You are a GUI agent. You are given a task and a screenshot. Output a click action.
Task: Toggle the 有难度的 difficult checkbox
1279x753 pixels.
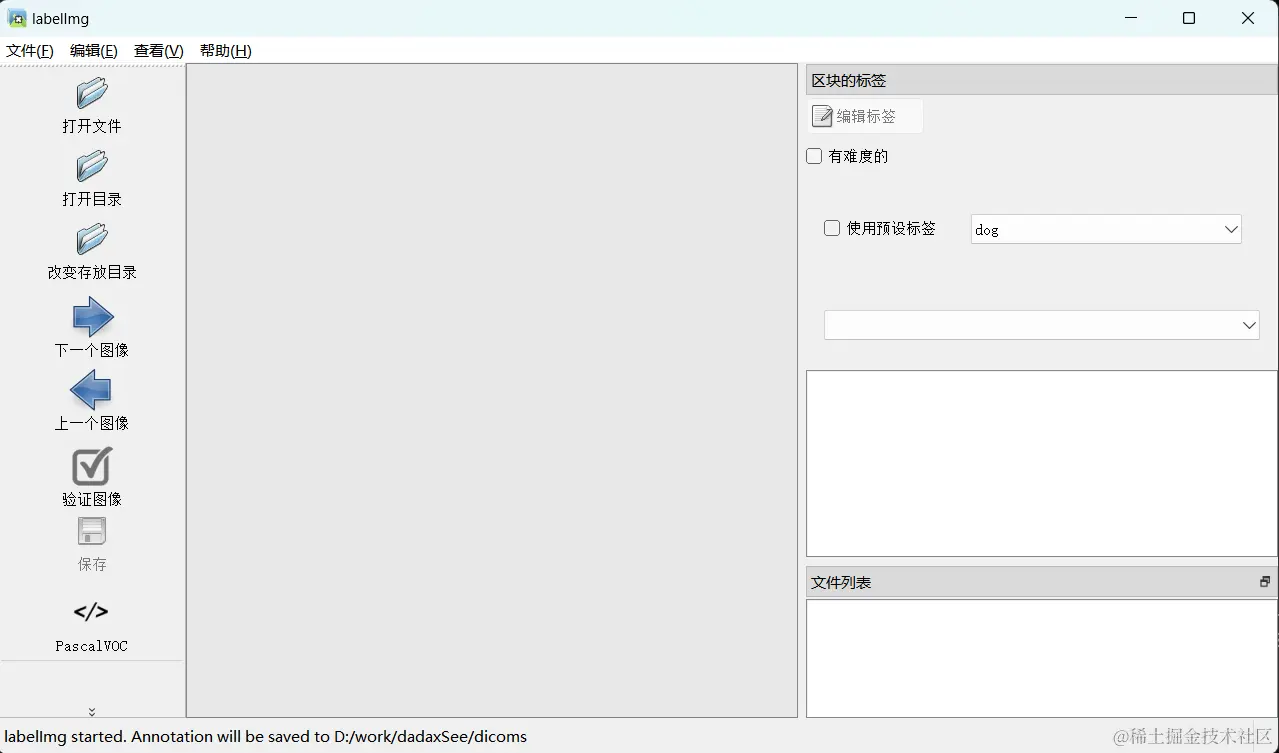pyautogui.click(x=814, y=156)
